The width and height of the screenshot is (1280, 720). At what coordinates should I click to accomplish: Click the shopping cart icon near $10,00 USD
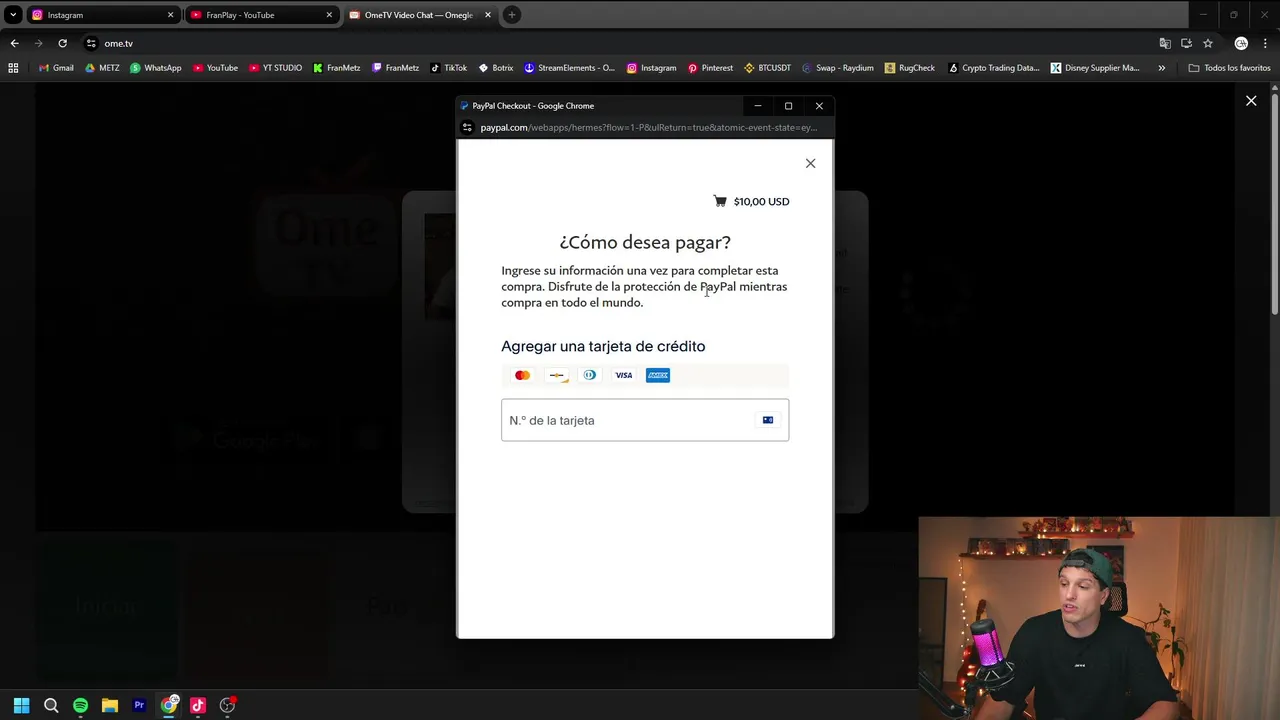[720, 201]
